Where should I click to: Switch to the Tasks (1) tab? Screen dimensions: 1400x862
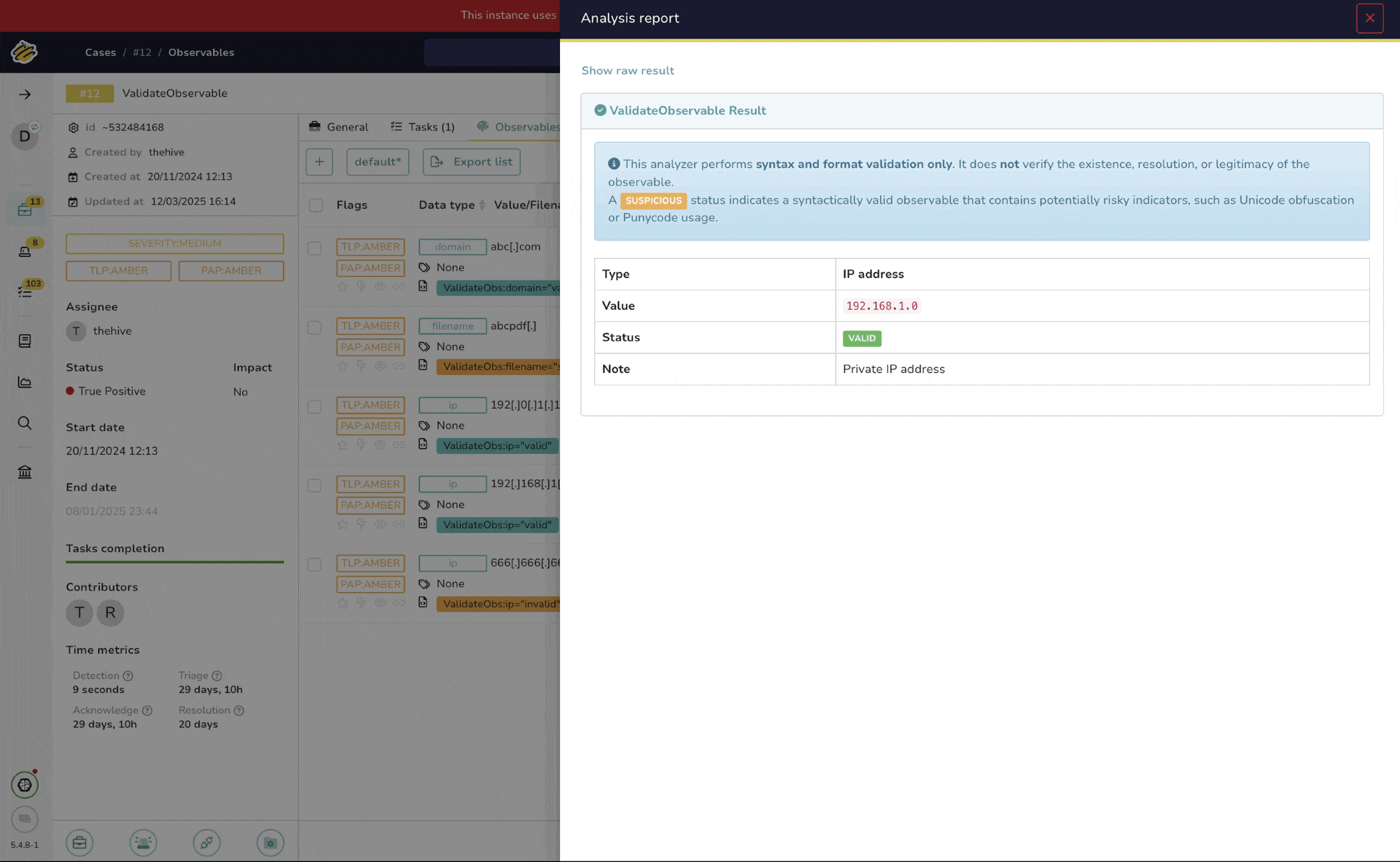(423, 127)
